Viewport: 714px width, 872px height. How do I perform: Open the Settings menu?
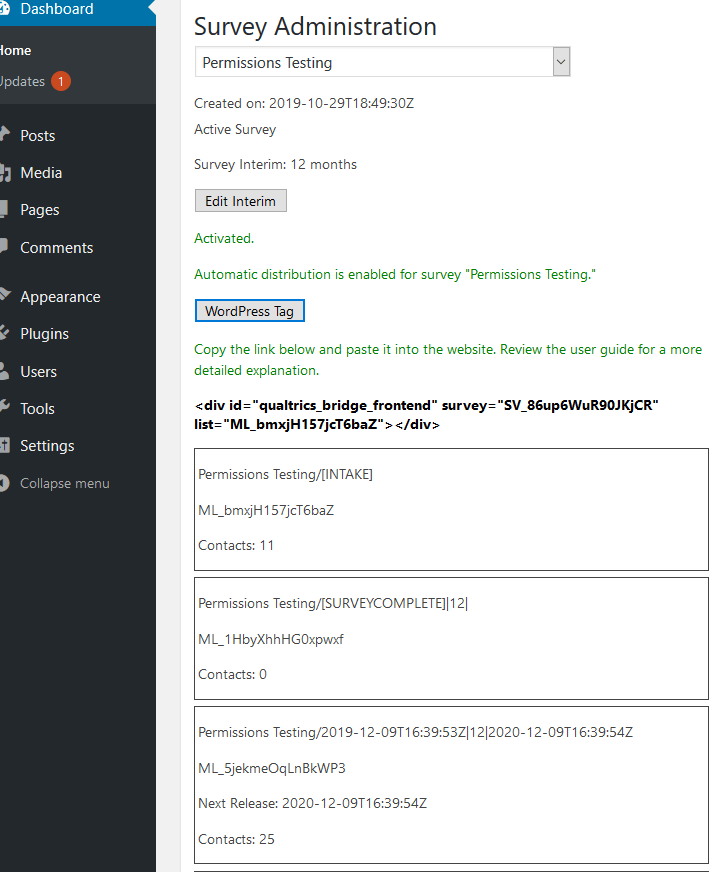point(47,446)
